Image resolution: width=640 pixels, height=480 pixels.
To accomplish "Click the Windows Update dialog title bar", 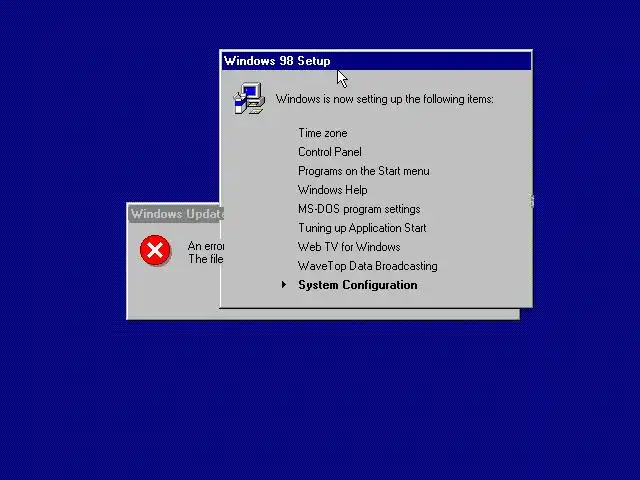I will pos(175,214).
